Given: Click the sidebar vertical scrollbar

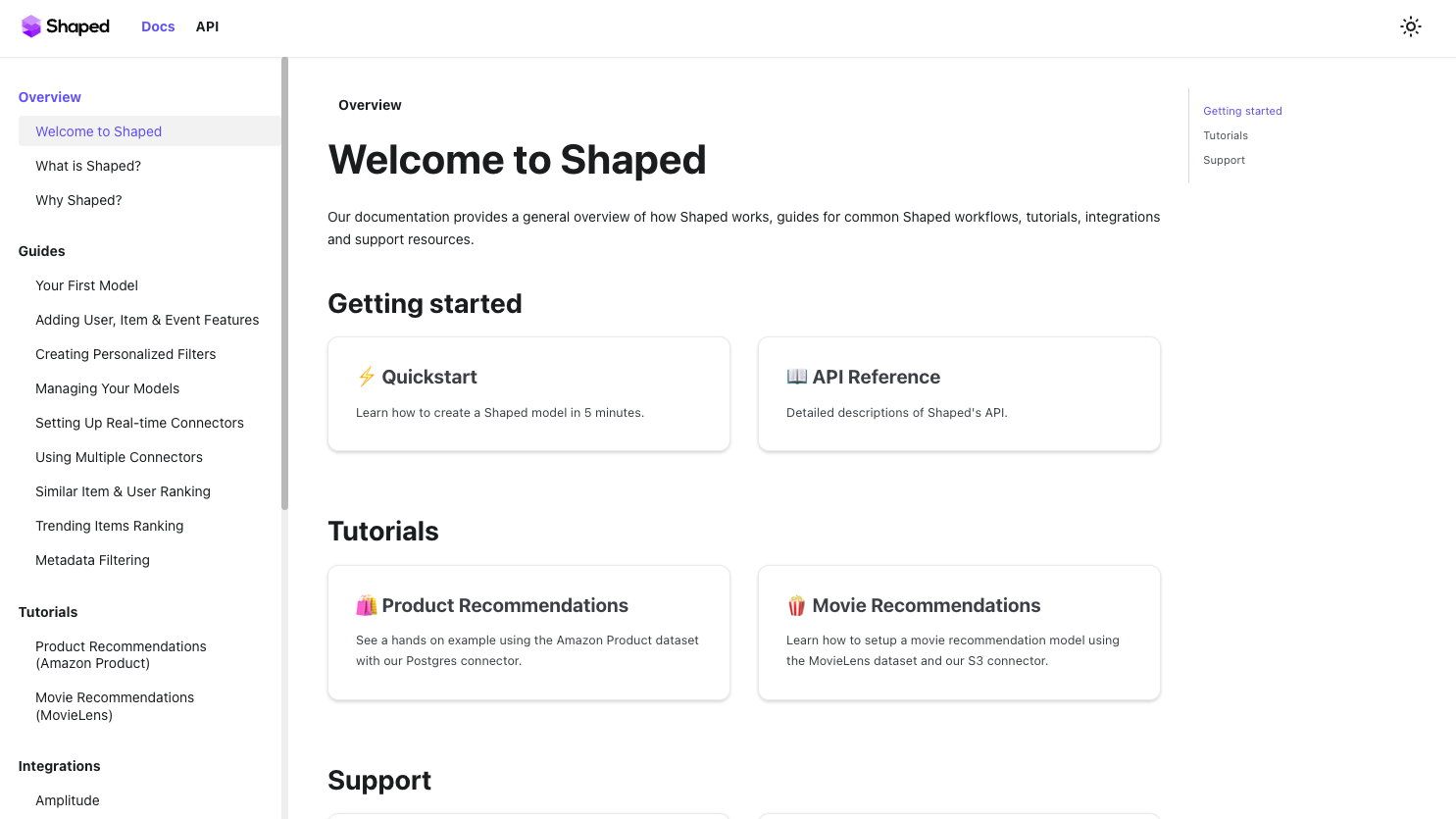Looking at the screenshot, I should (284, 284).
